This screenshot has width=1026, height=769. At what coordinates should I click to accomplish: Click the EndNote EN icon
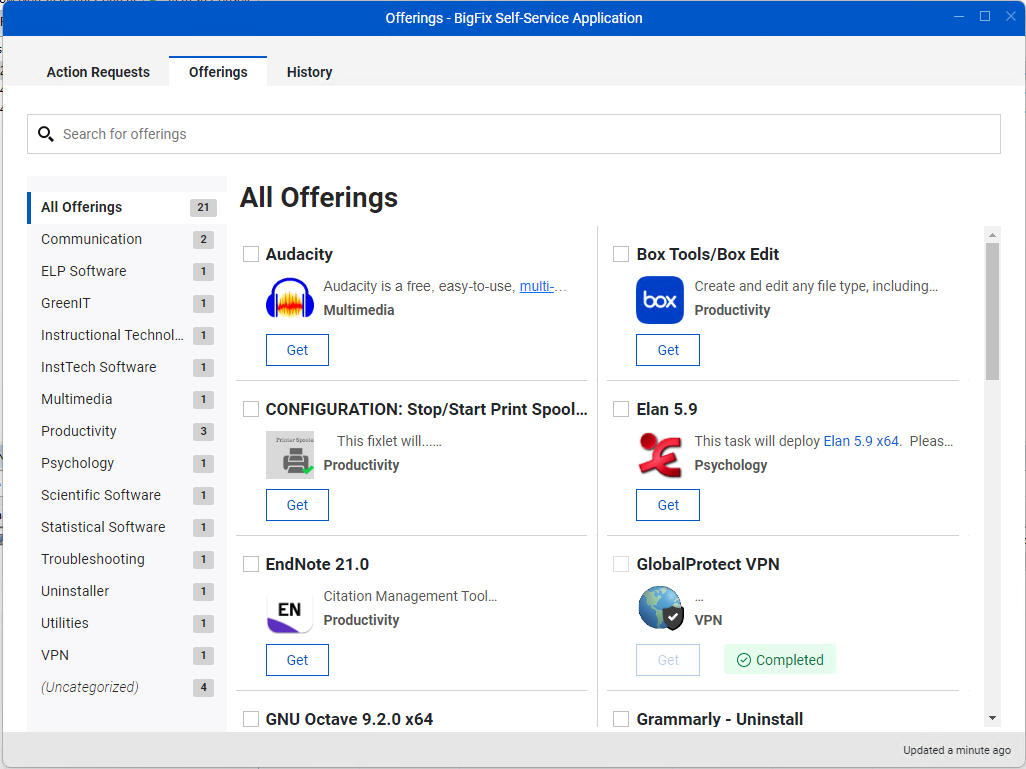[290, 610]
